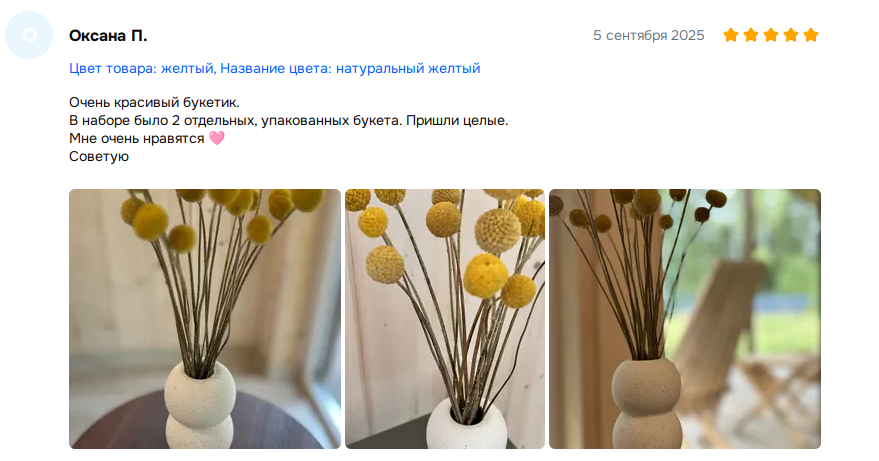
Task: Open reviewer name Оксана П.
Action: point(108,36)
